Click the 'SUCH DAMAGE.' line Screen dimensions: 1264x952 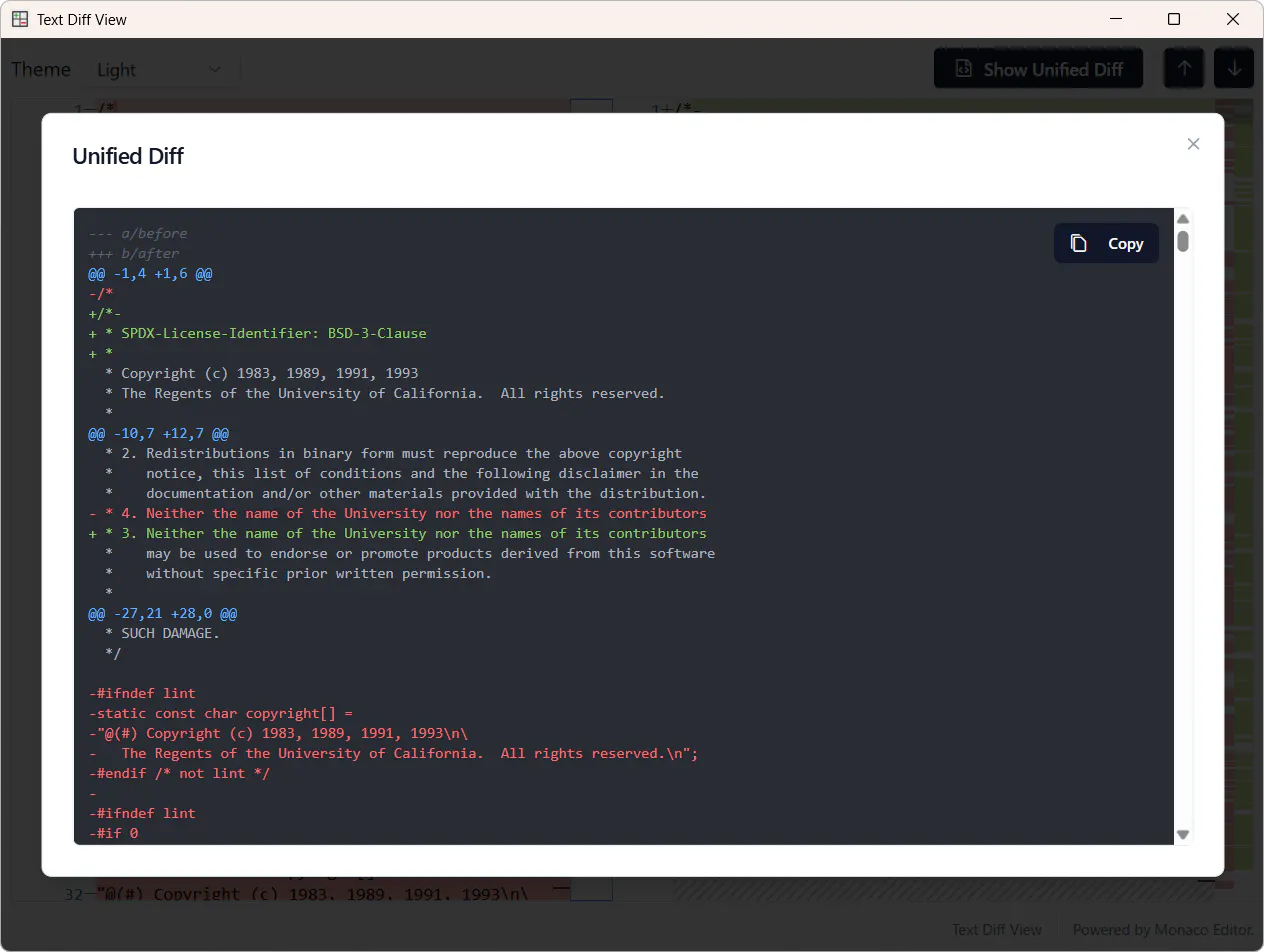point(162,633)
